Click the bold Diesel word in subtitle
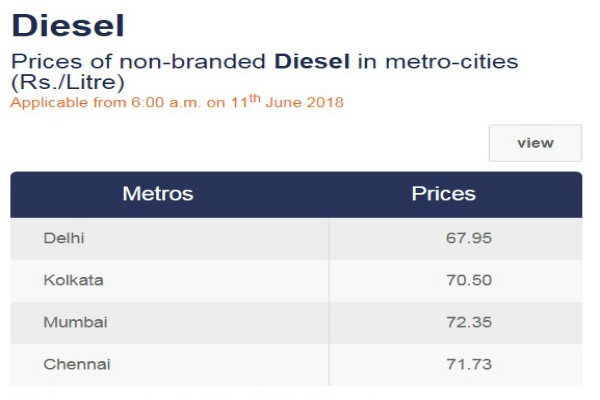 pos(312,61)
